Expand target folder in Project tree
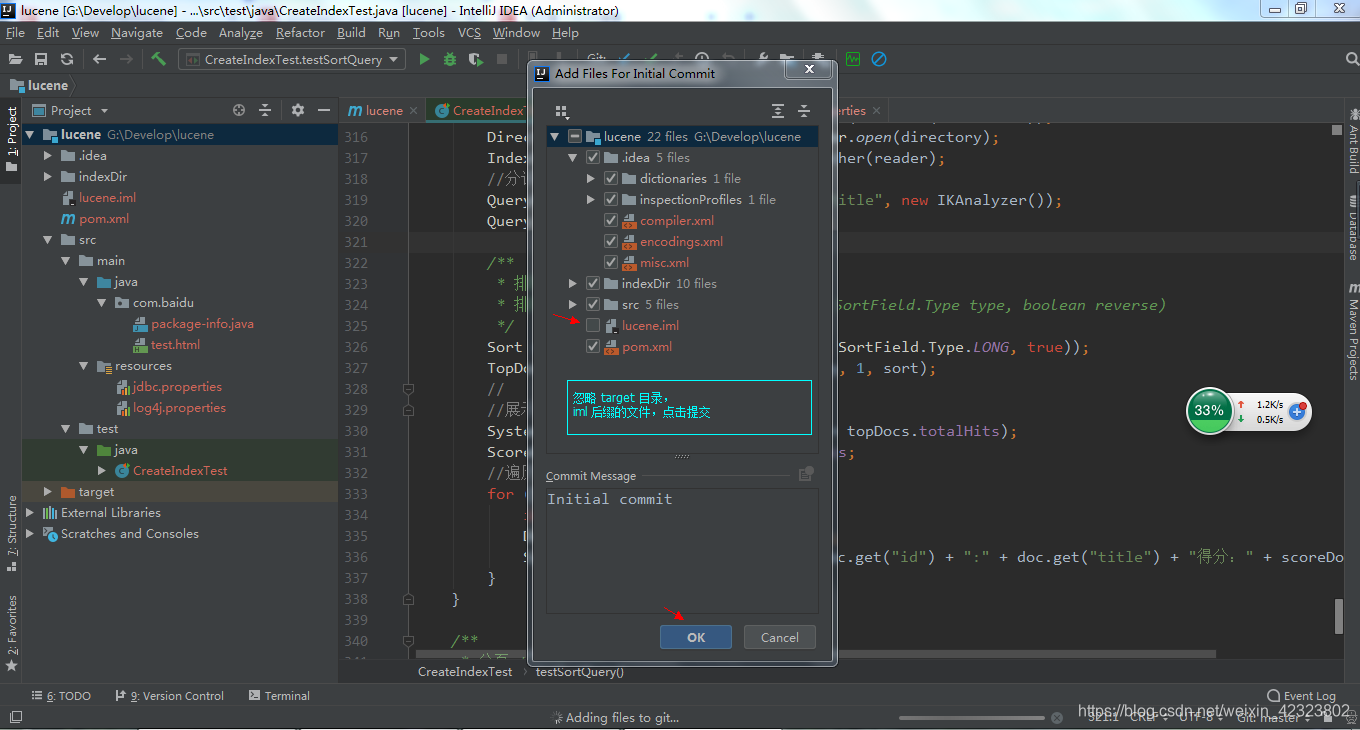1360x730 pixels. (x=48, y=491)
